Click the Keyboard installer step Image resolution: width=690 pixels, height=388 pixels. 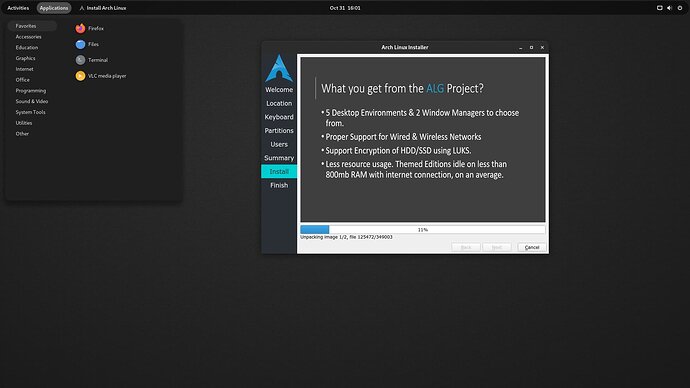(x=279, y=117)
